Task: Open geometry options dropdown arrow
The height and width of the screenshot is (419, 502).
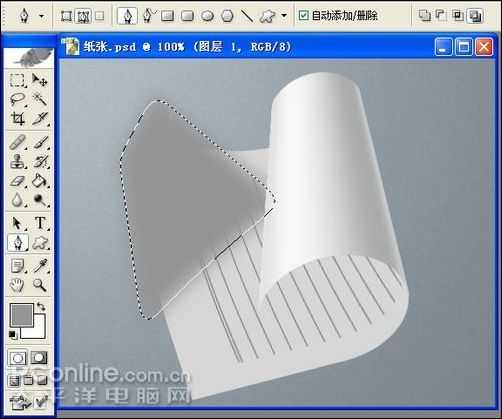Action: click(284, 16)
